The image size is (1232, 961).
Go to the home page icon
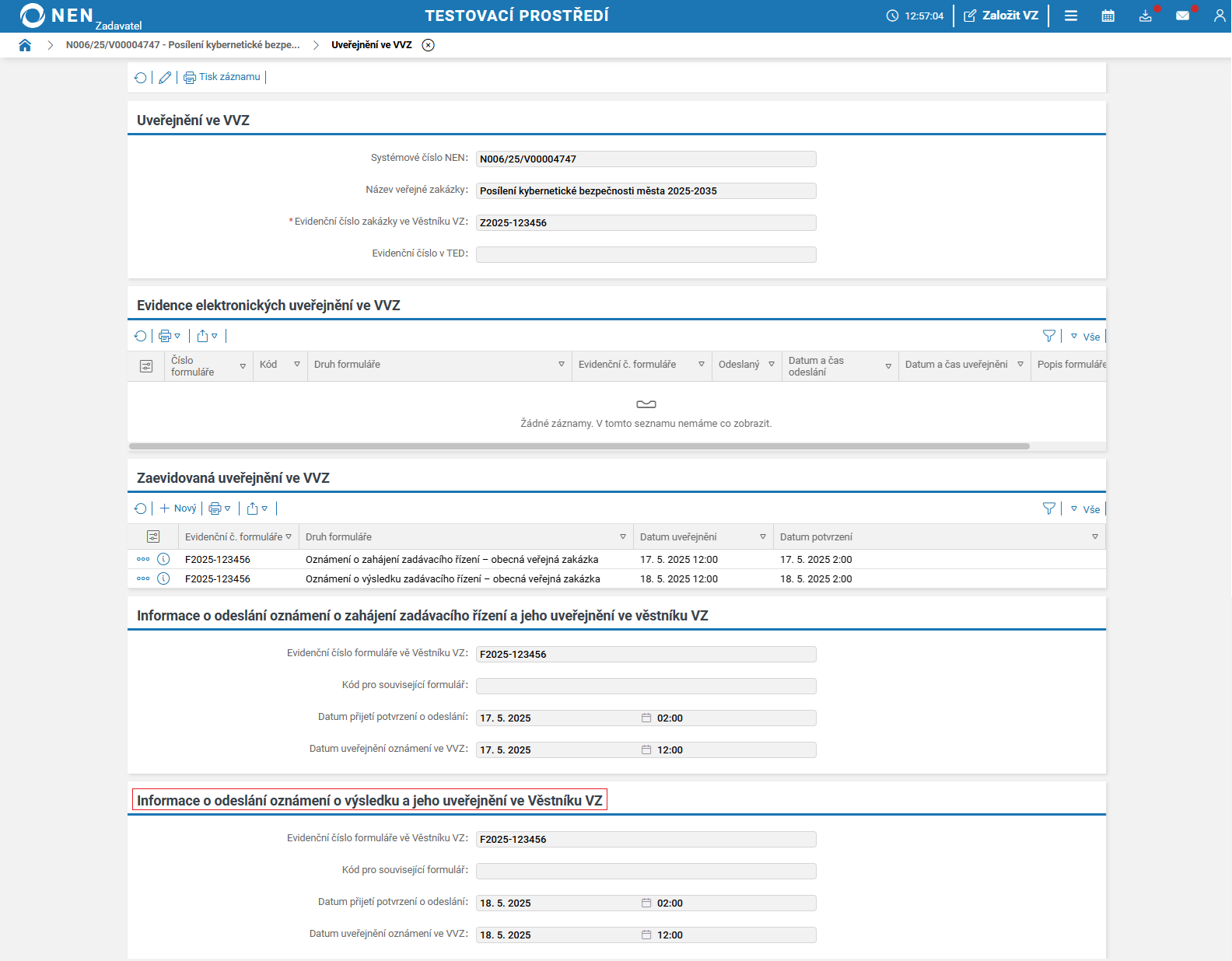tap(25, 45)
